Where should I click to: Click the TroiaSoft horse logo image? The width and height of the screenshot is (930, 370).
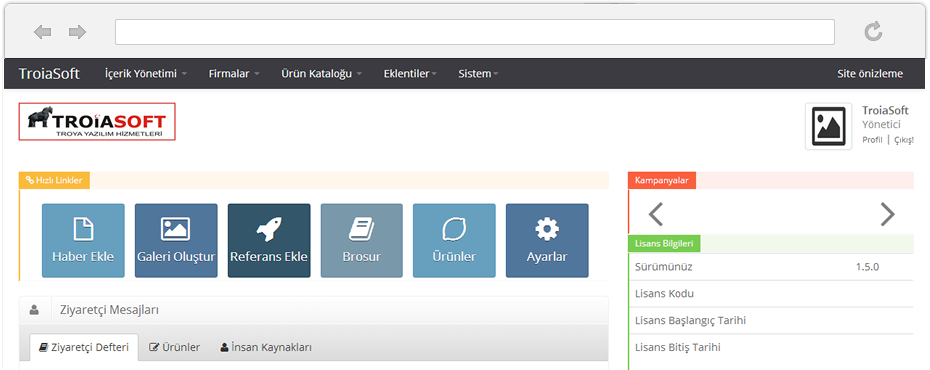click(97, 122)
